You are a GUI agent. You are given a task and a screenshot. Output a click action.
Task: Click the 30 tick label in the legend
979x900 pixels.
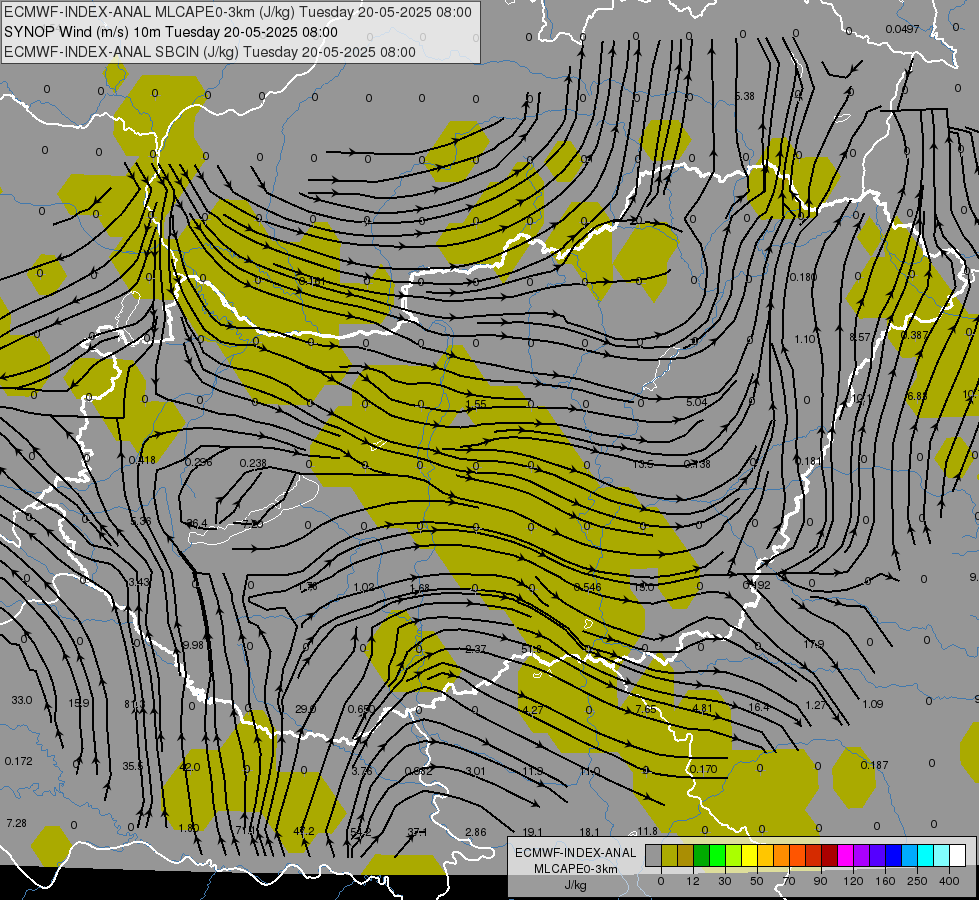click(x=724, y=881)
